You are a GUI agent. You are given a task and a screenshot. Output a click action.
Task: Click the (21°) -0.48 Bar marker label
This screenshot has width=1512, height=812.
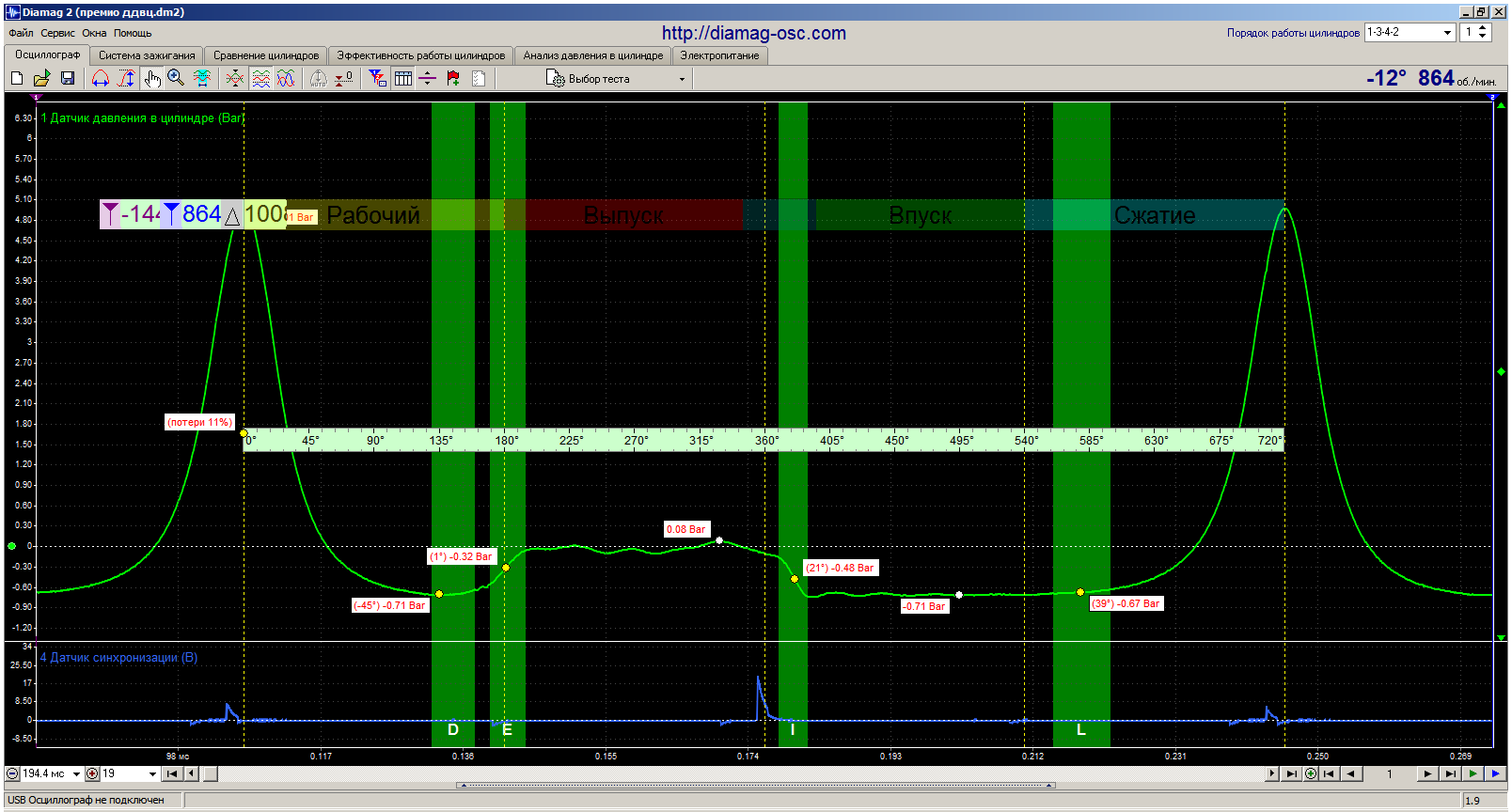[x=840, y=568]
